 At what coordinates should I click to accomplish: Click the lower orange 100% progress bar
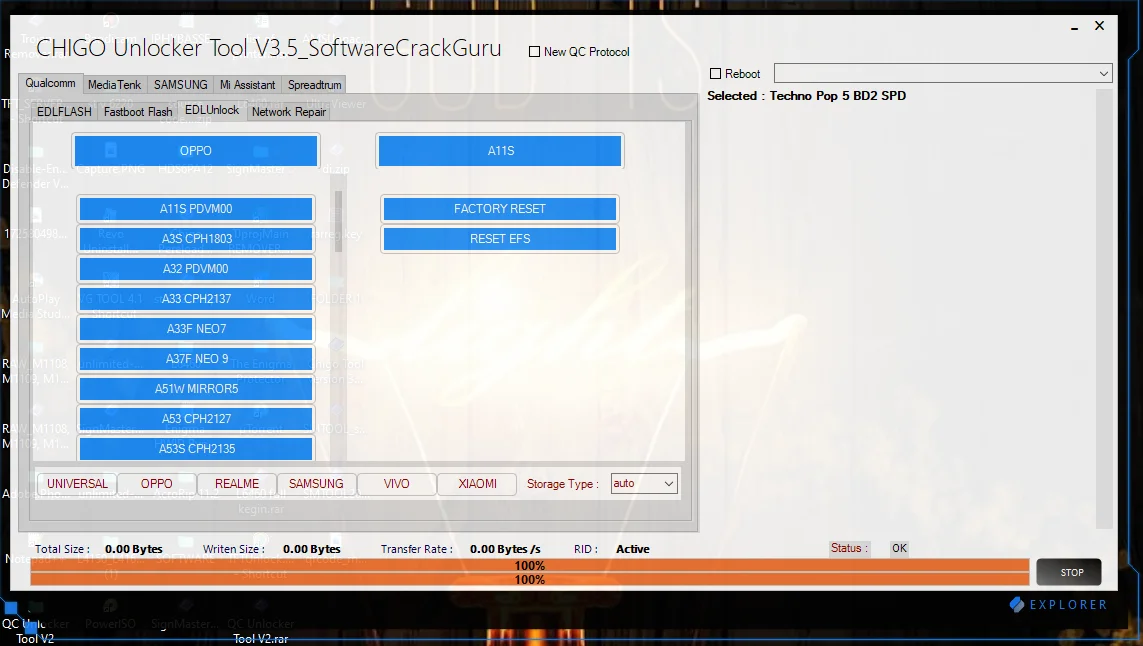[529, 580]
